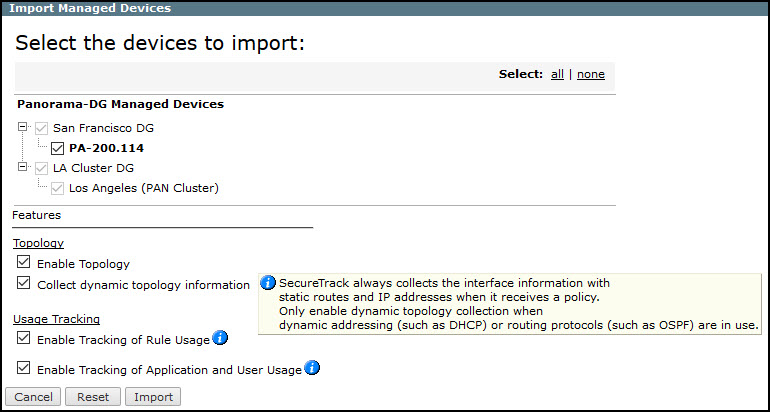
Task: Click info icon beside Enable Tracking of Rule Usage
Action: point(220,338)
